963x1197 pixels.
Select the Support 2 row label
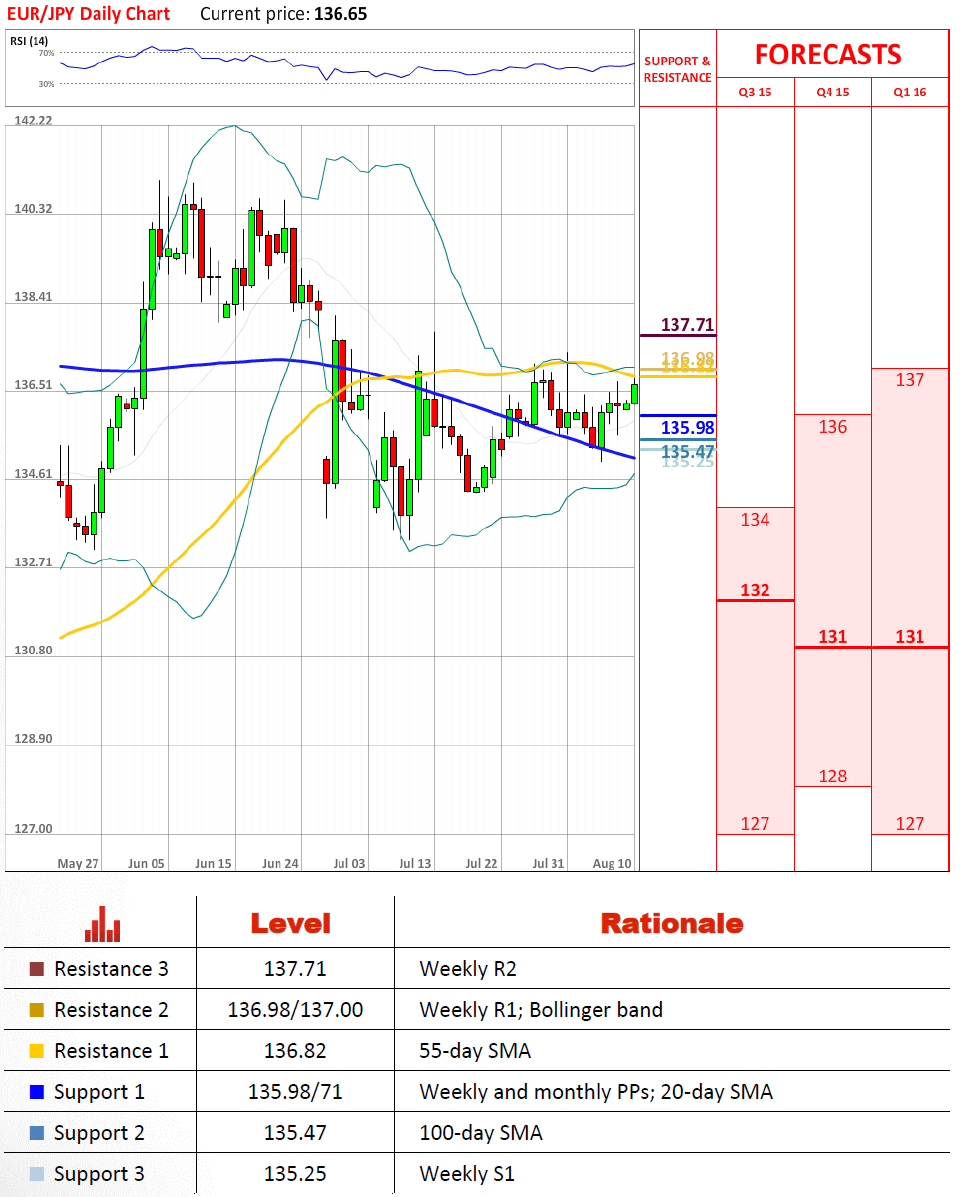point(99,1134)
